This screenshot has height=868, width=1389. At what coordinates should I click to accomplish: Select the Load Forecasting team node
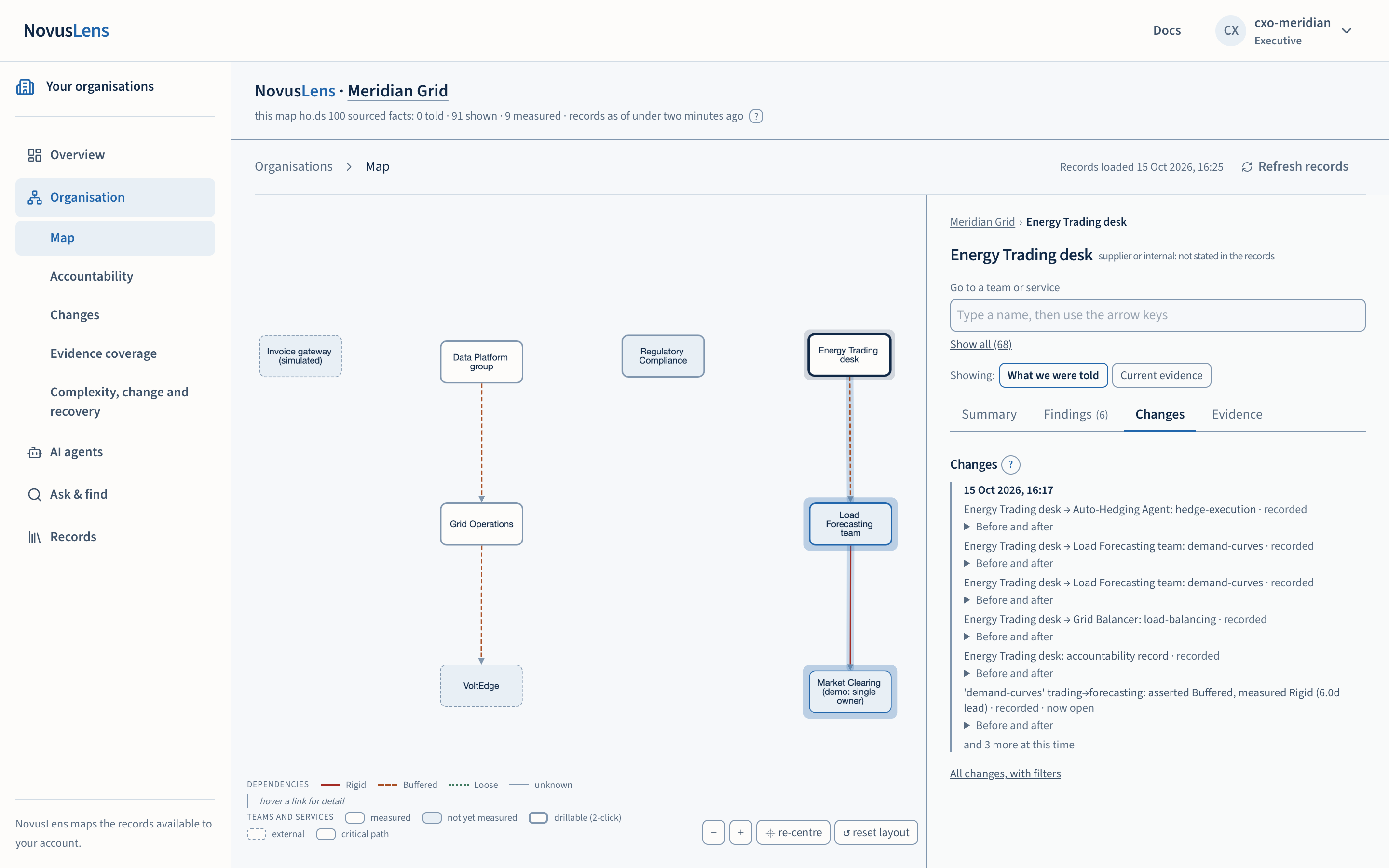[x=850, y=524]
